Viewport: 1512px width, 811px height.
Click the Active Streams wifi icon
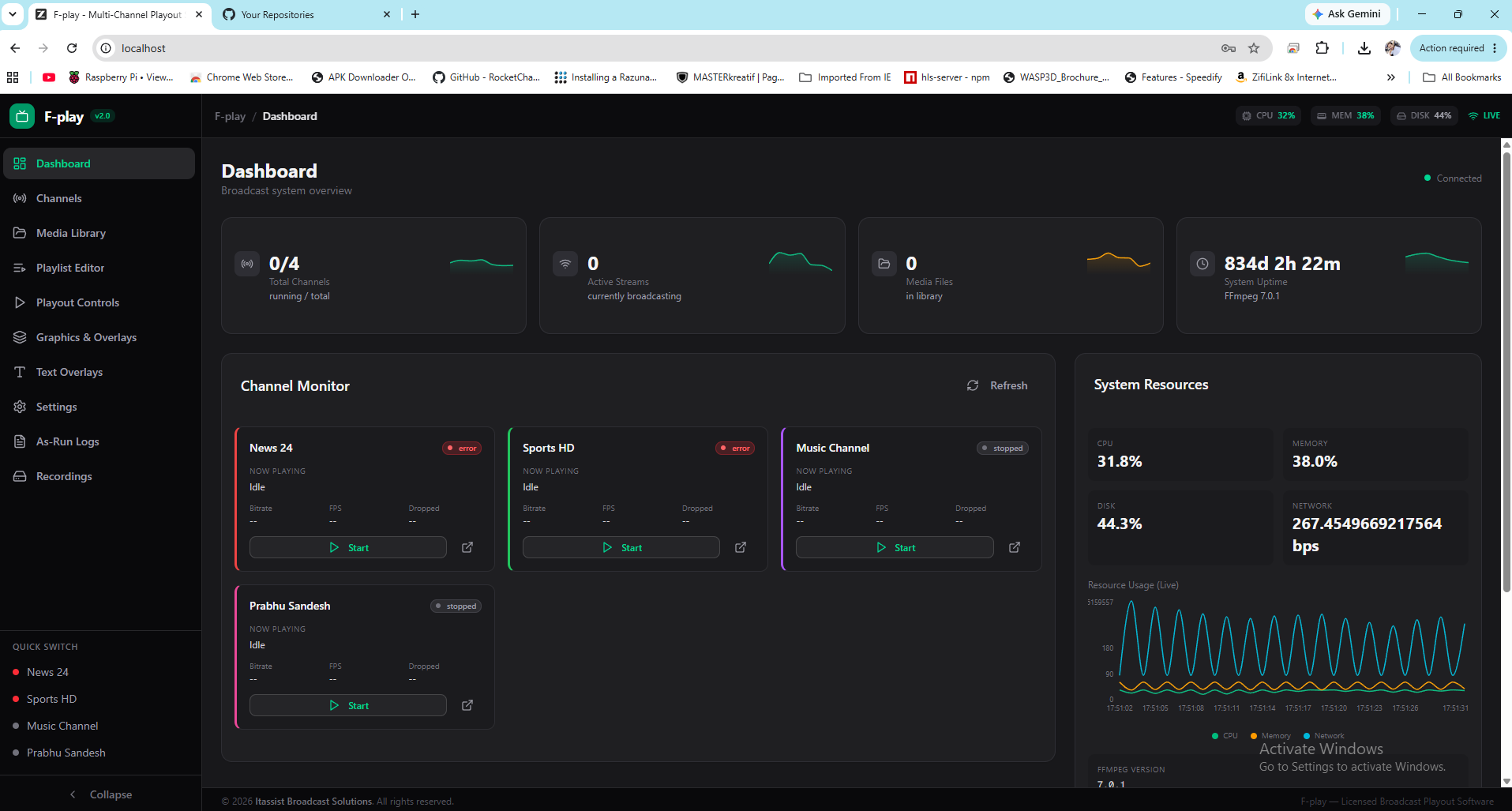coord(565,264)
